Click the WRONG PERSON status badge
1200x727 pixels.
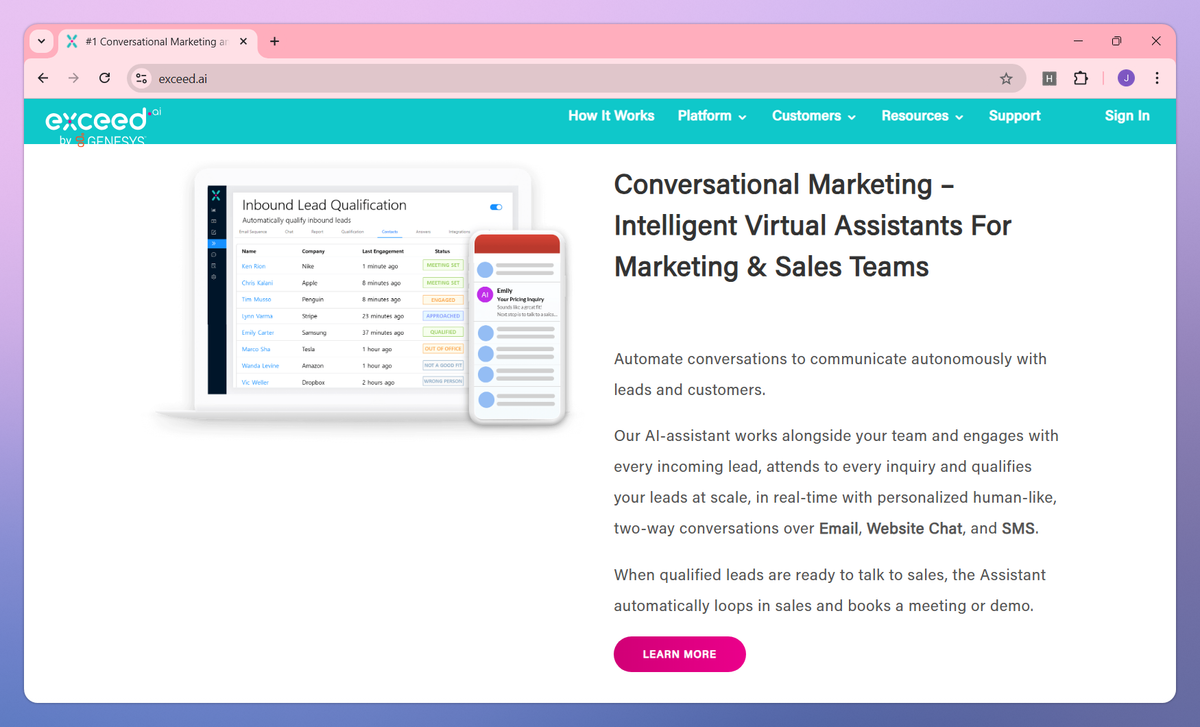[443, 381]
